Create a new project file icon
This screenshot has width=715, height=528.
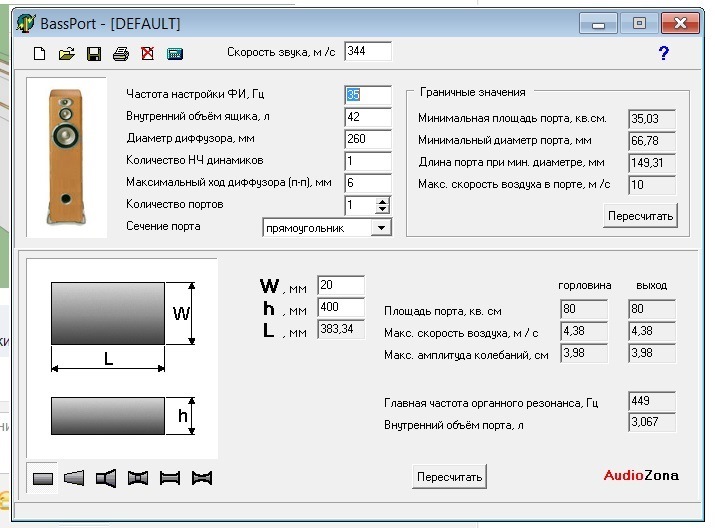(x=40, y=54)
